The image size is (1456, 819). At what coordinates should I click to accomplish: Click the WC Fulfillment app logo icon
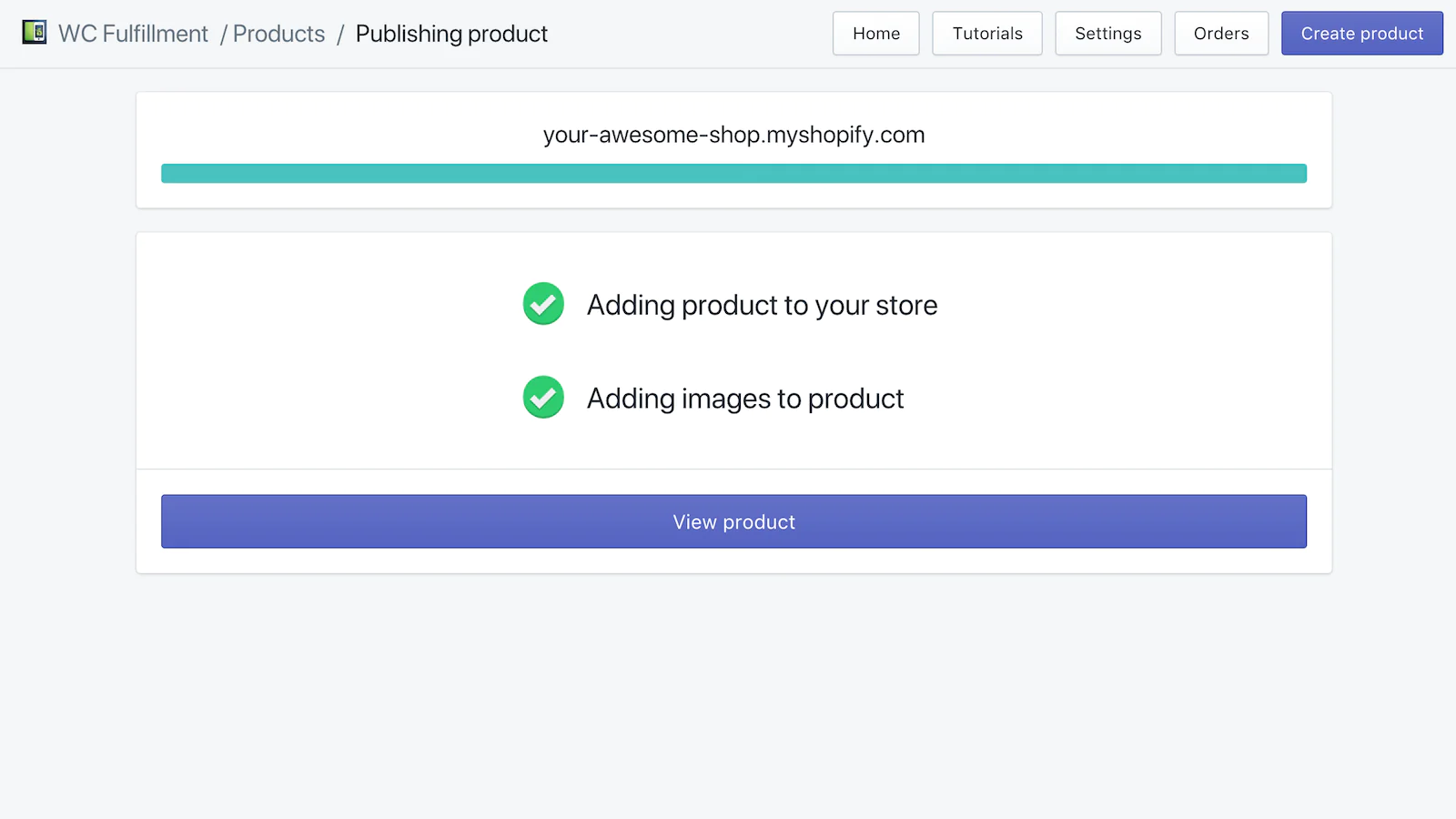35,33
